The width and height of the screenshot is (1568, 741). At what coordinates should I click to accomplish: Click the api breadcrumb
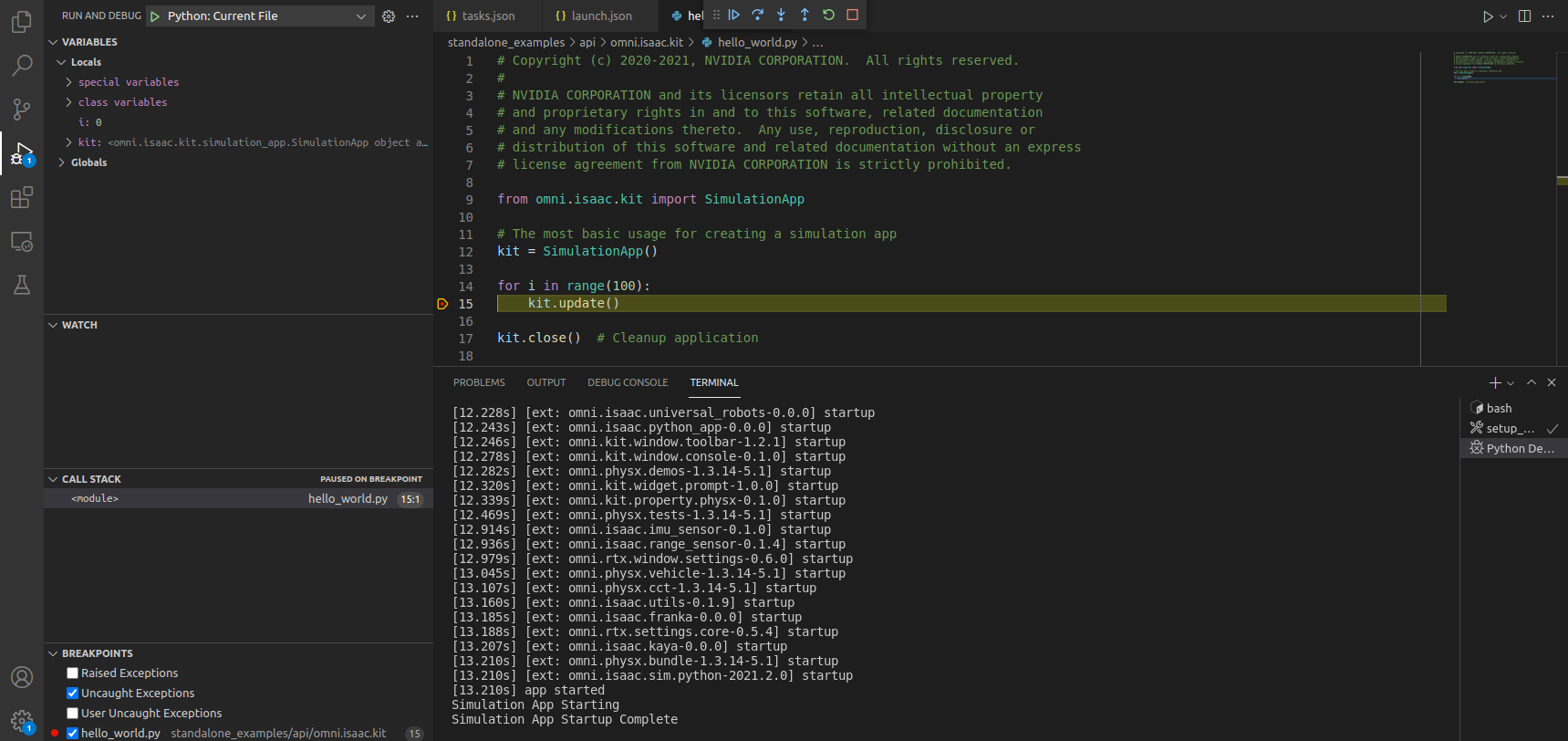(x=587, y=42)
